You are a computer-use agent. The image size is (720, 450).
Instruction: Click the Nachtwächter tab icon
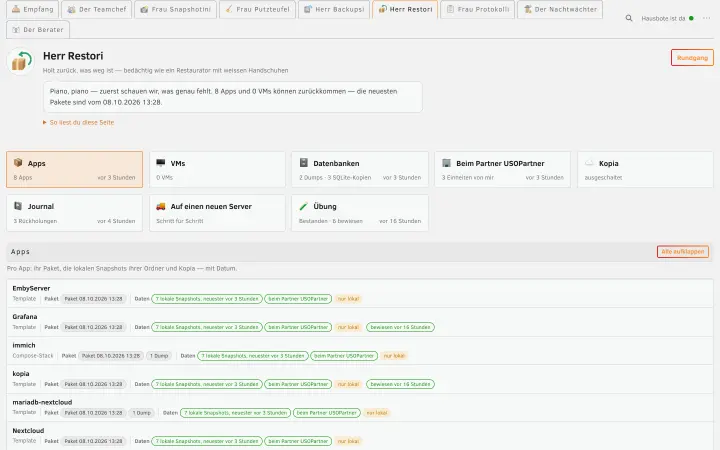click(528, 9)
